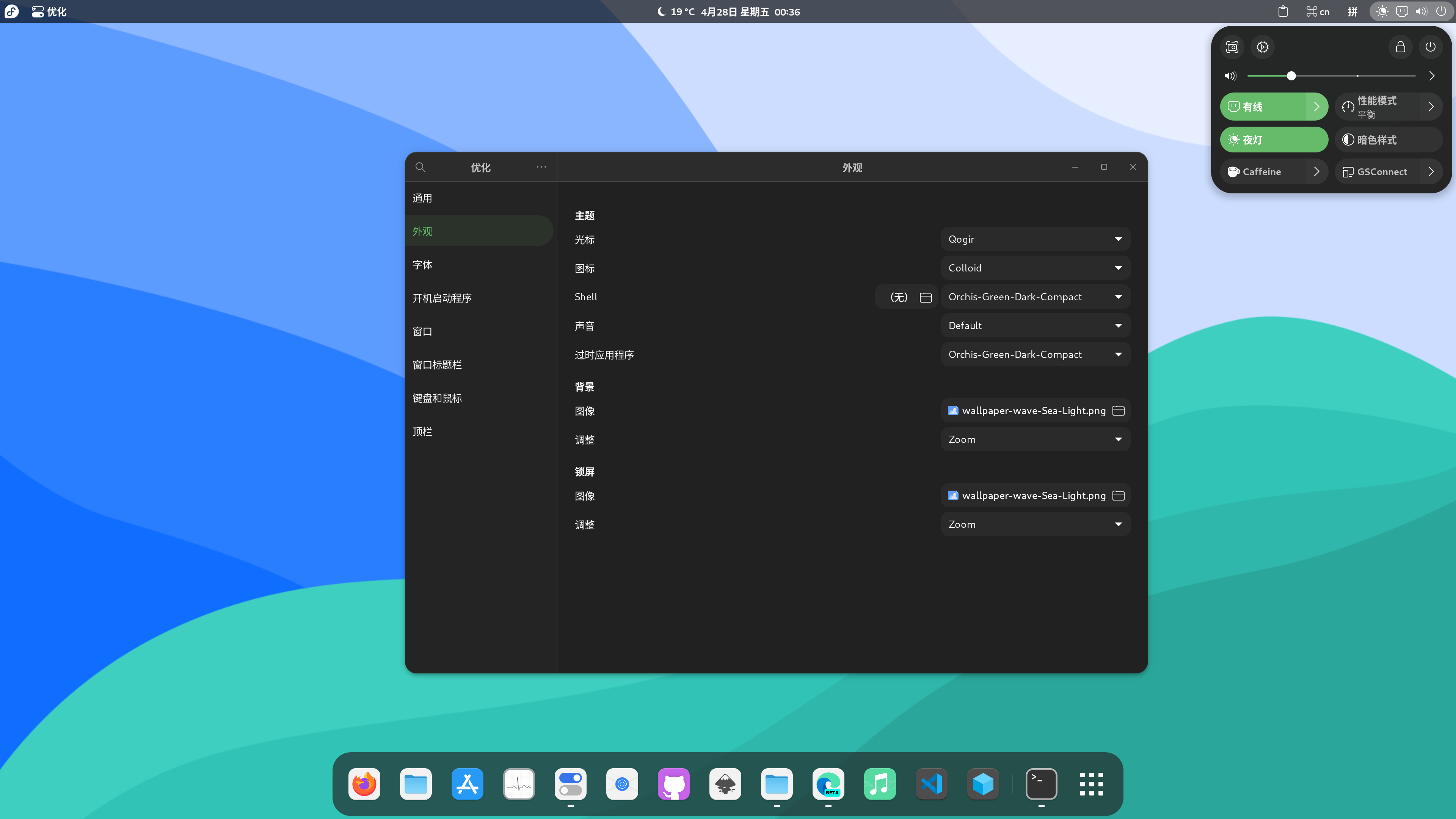Viewport: 1456px width, 819px height.
Task: Change the Colloid icon theme dropdown
Action: 1034,267
